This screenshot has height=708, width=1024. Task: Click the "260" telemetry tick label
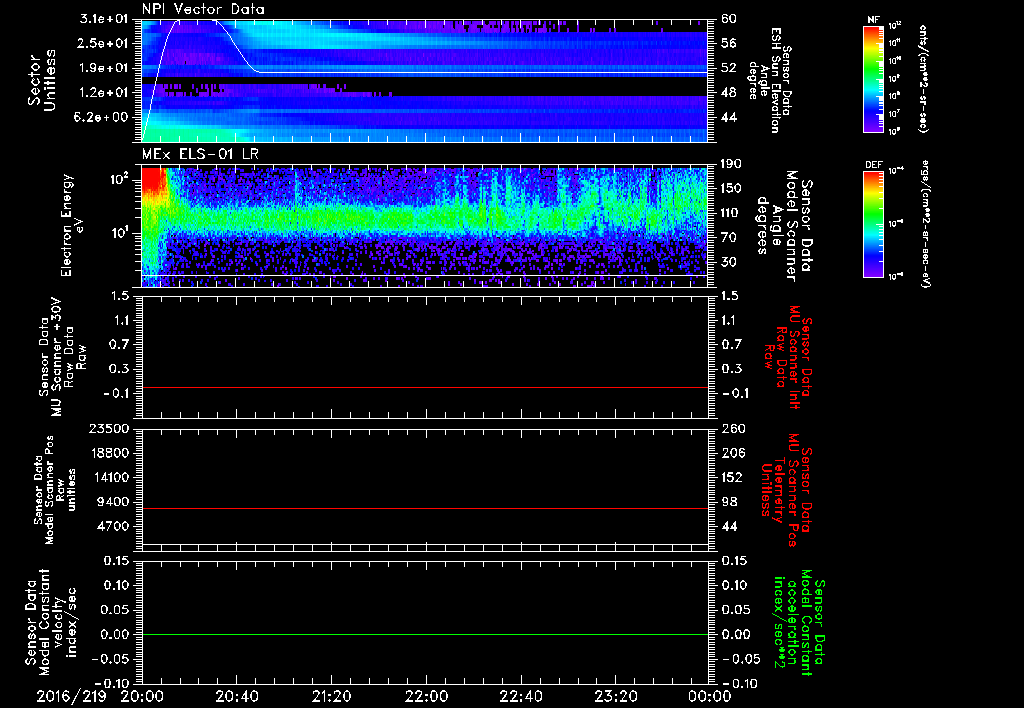[x=733, y=428]
